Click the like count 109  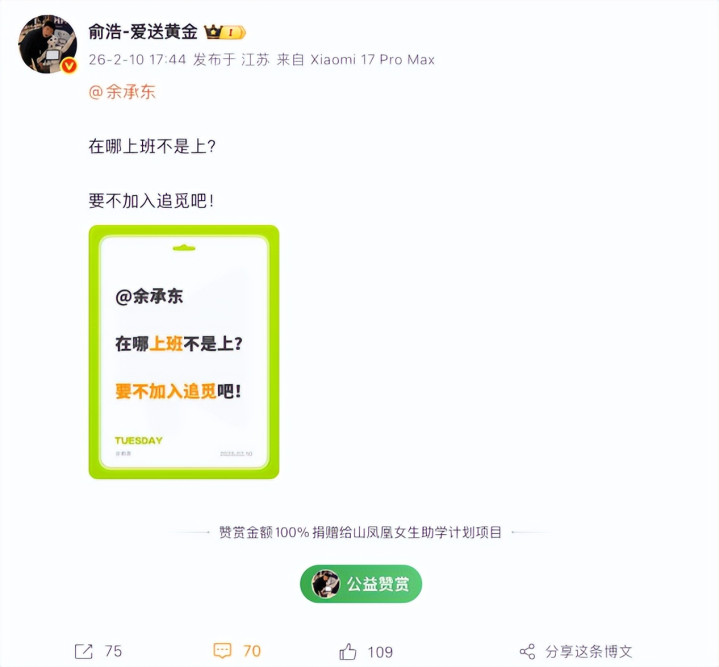(380, 652)
